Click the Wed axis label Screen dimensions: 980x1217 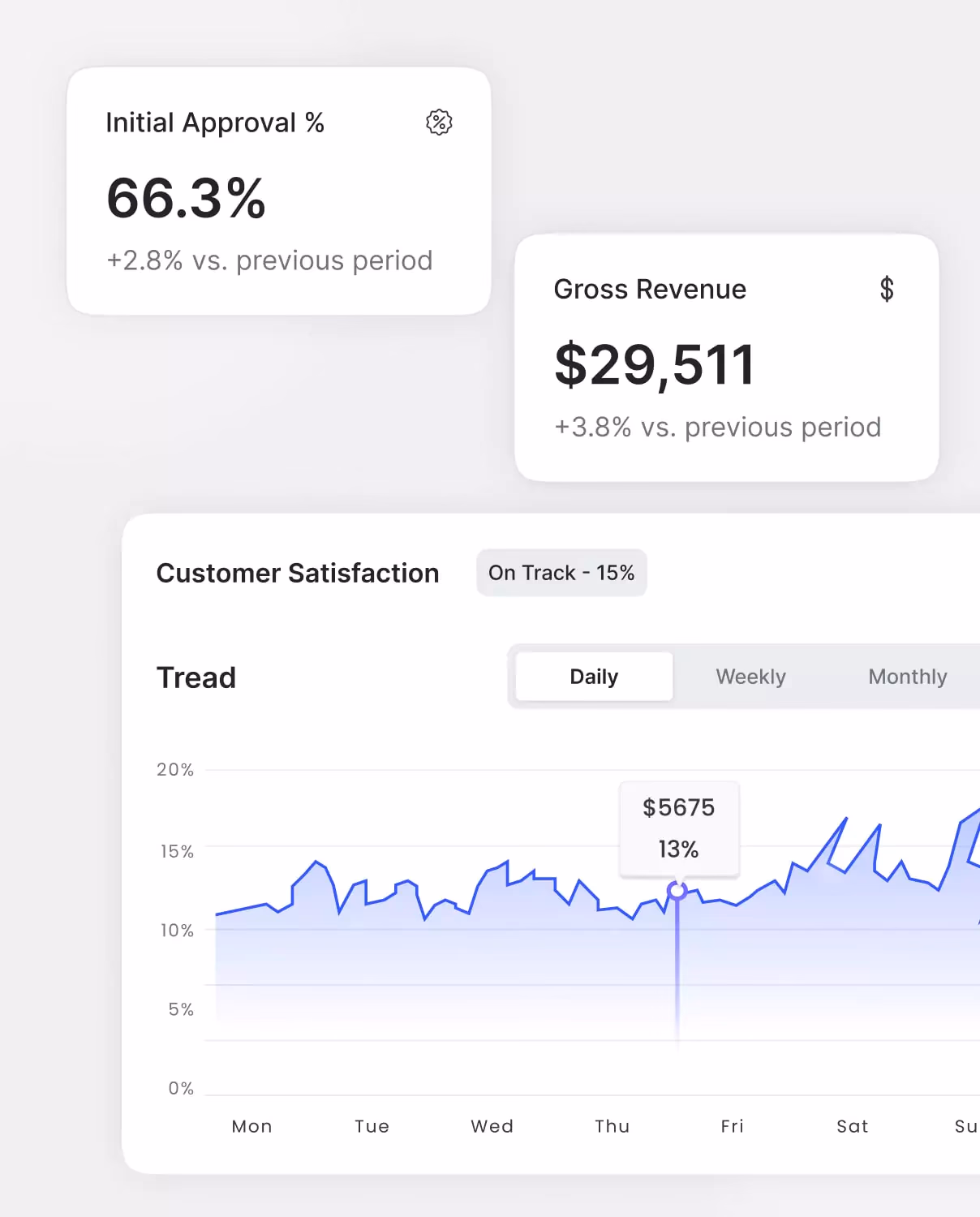pos(492,1126)
